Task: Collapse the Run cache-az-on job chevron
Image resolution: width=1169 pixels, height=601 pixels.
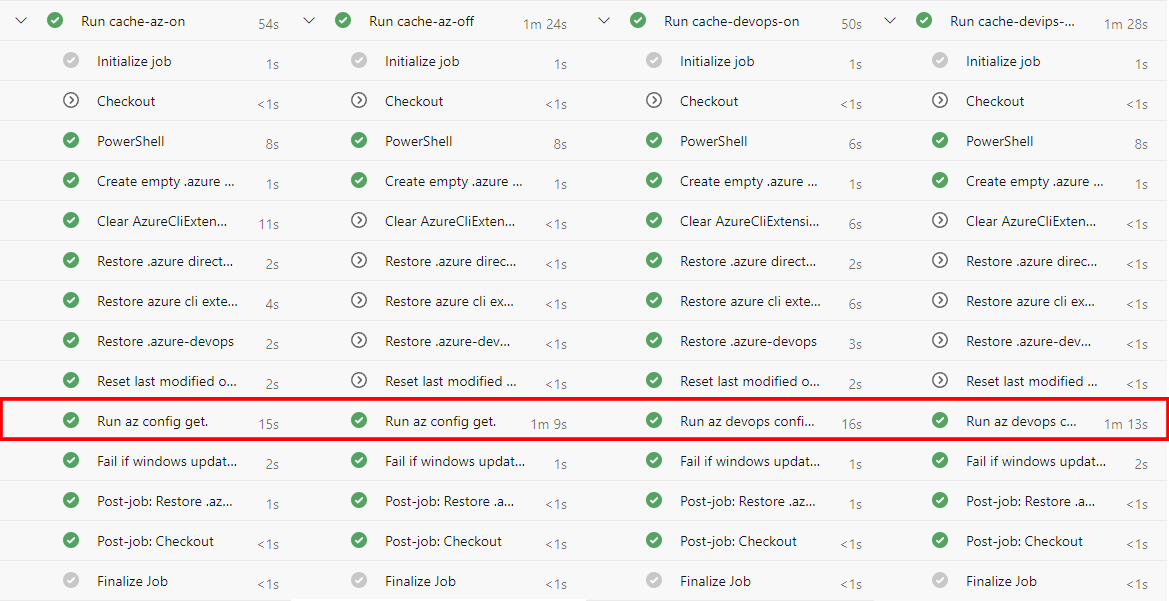Action: coord(21,21)
